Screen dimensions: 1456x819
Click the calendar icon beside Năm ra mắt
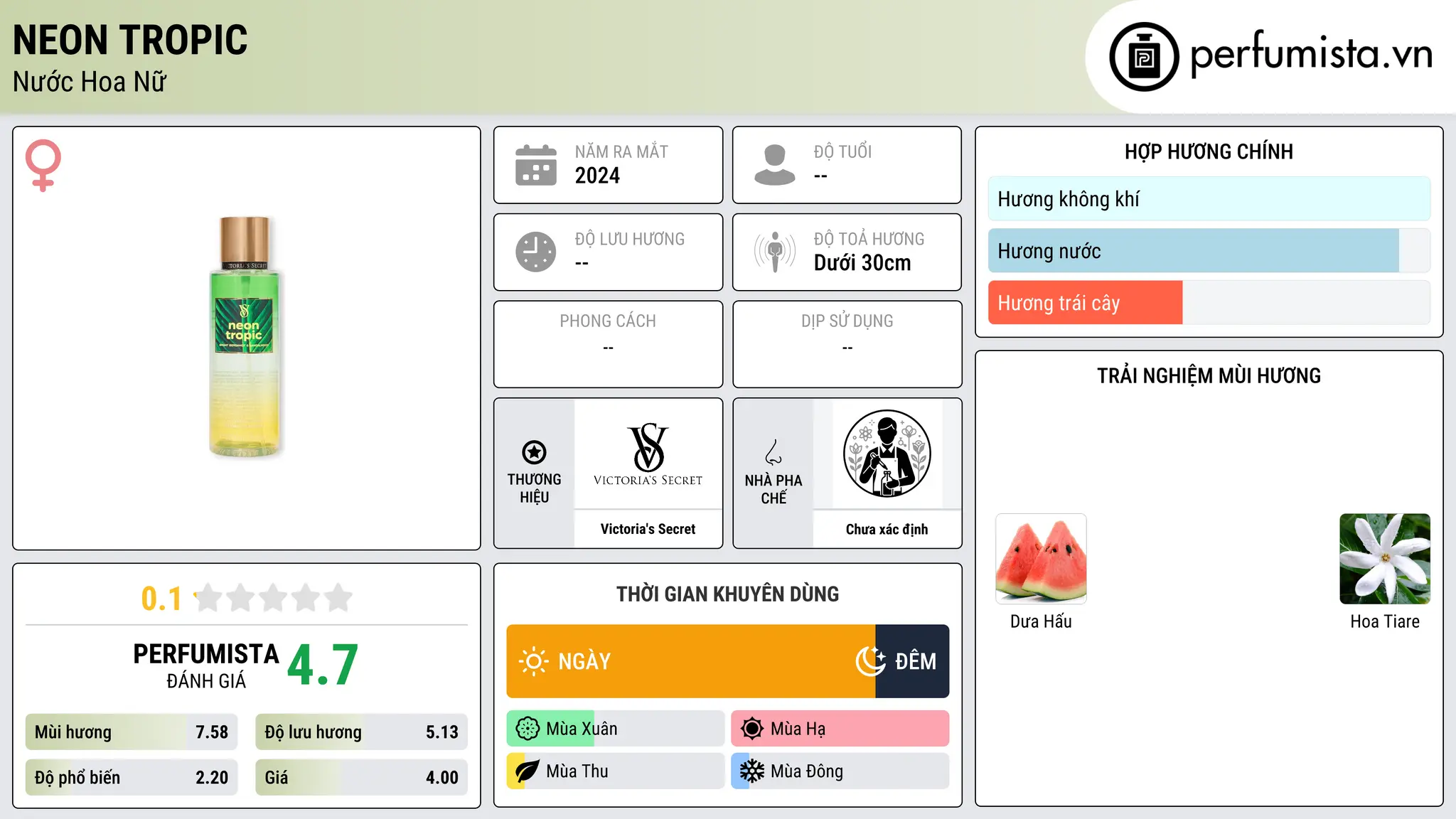[536, 165]
